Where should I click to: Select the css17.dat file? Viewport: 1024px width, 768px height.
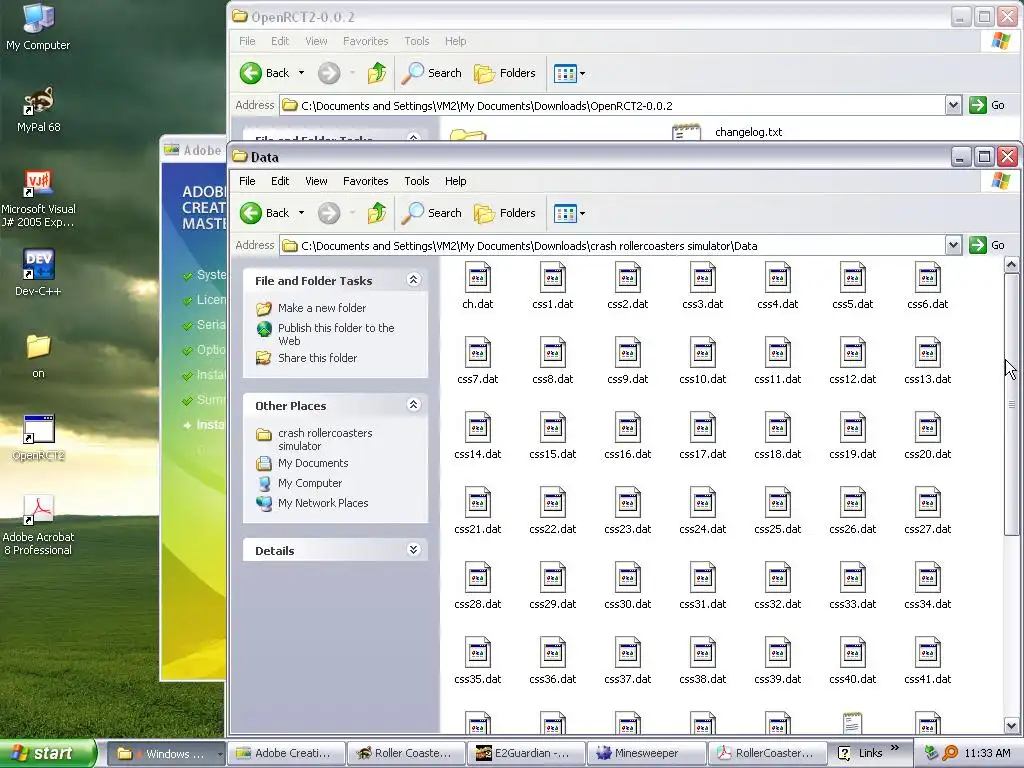click(703, 436)
